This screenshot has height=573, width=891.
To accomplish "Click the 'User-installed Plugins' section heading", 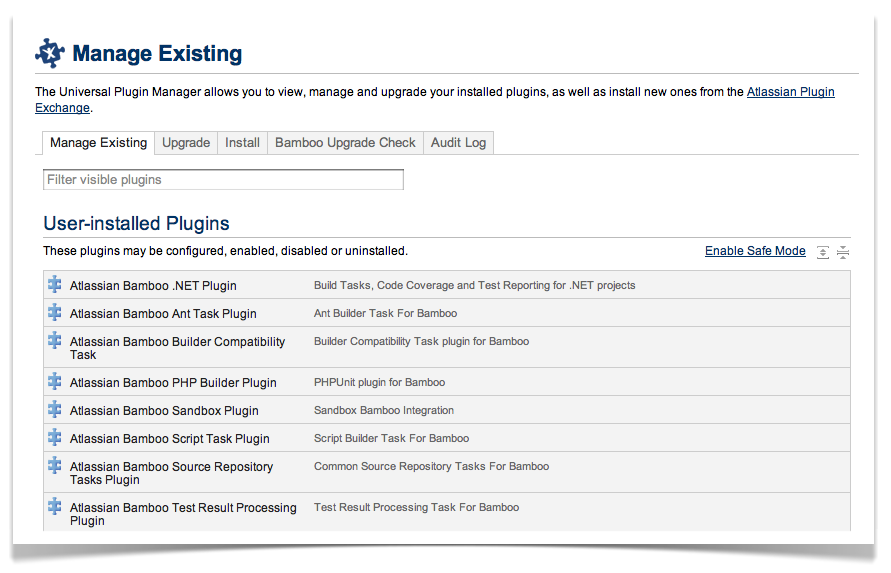I will (136, 223).
